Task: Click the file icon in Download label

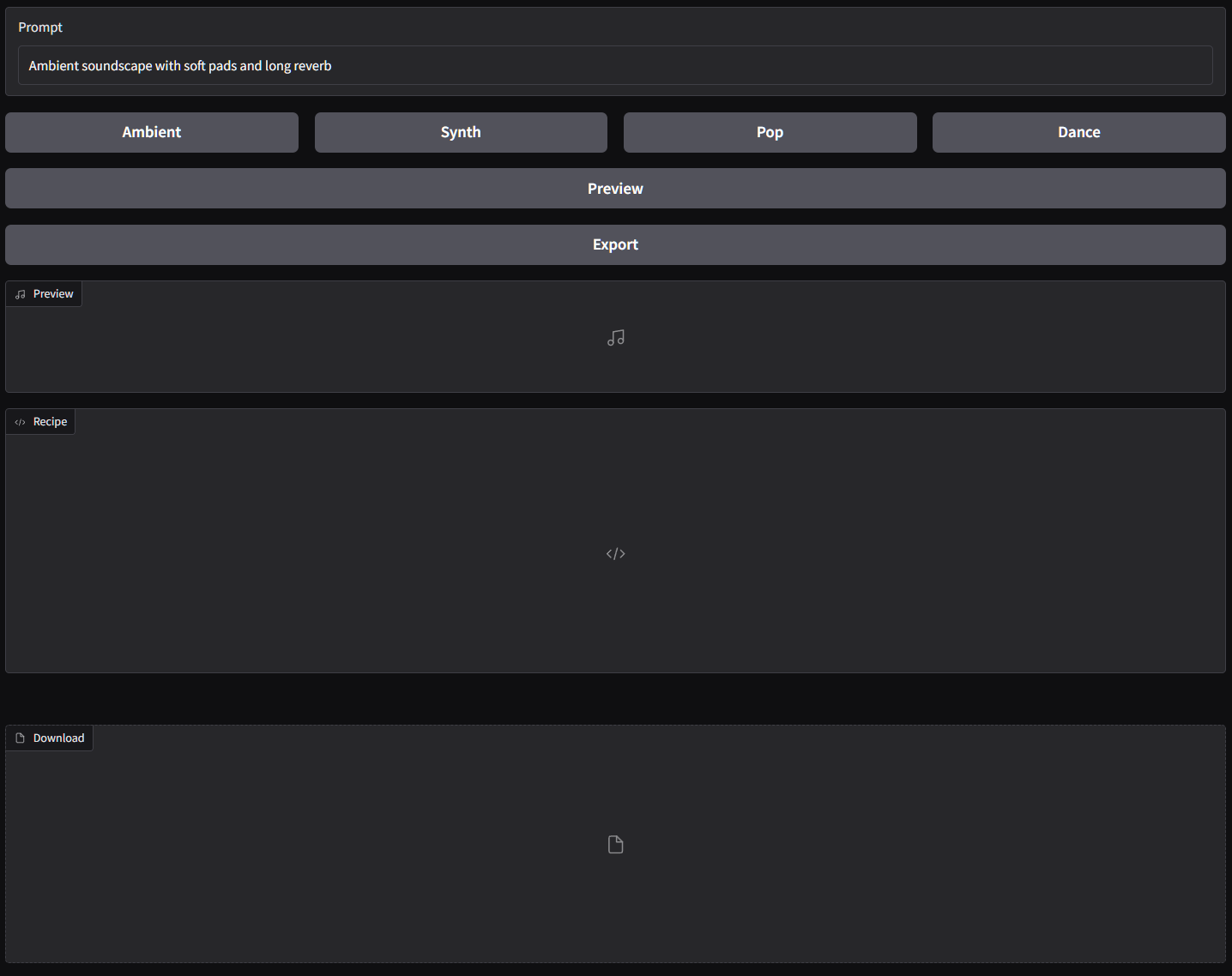Action: click(x=21, y=738)
